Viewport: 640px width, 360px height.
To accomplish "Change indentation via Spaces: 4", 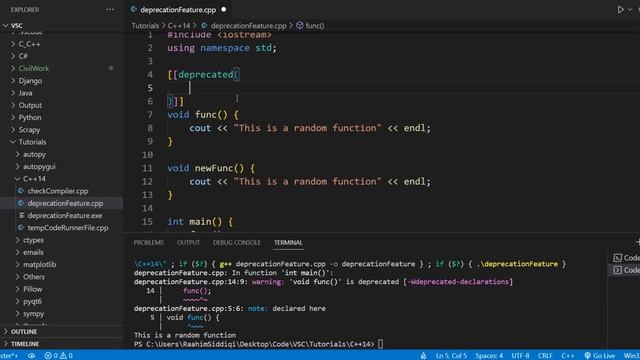I will coord(489,356).
